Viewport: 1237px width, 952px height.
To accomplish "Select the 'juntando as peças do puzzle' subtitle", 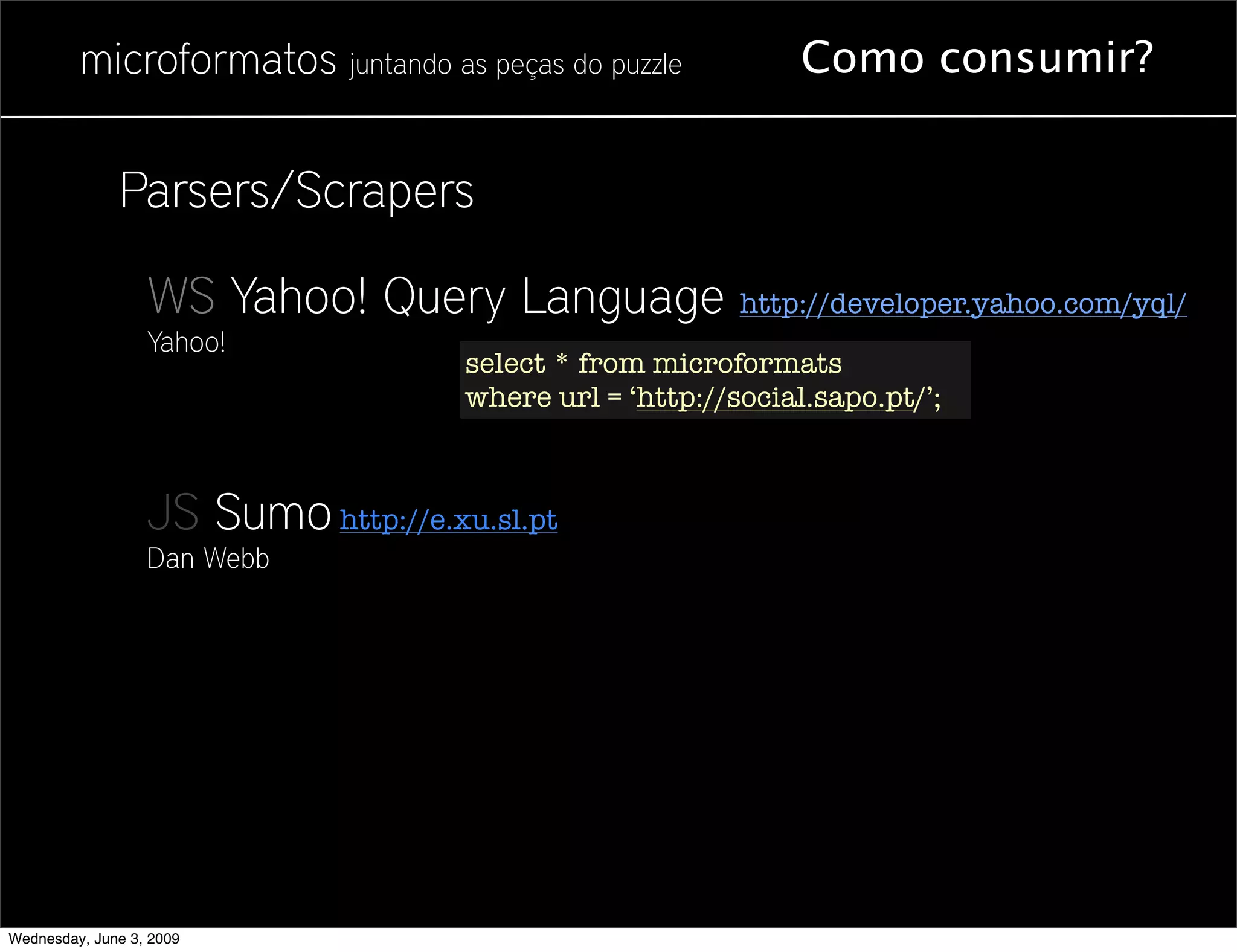I will point(515,65).
